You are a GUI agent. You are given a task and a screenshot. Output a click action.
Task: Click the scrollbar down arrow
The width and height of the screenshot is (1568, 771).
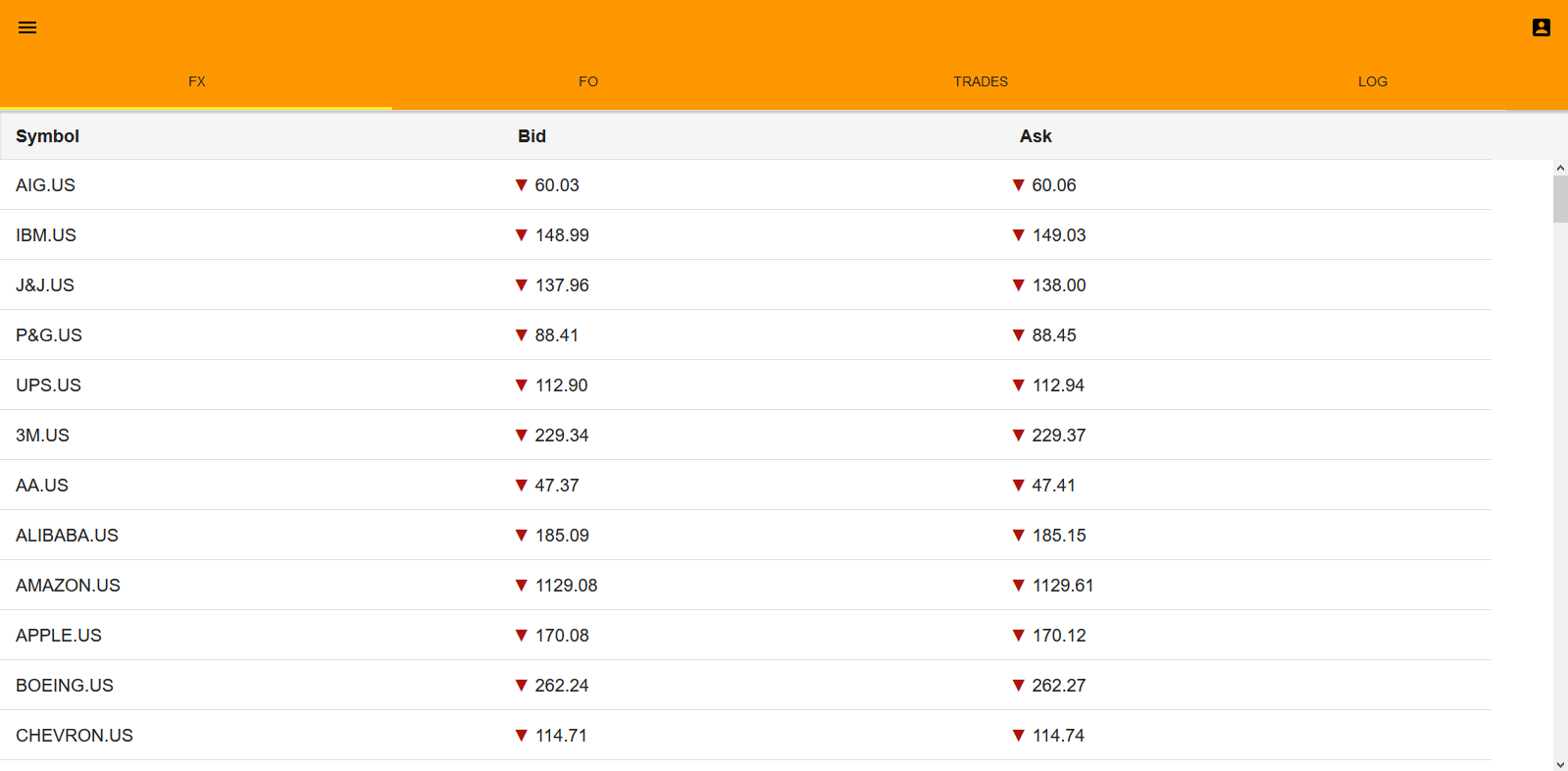coord(1560,764)
